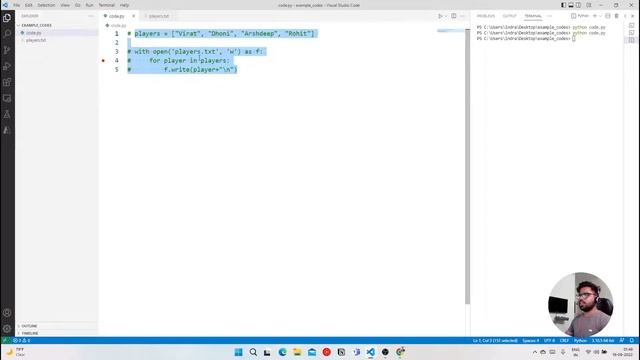Toggle the primary sidebar layout icon
640x360 pixels.
[x=563, y=5]
